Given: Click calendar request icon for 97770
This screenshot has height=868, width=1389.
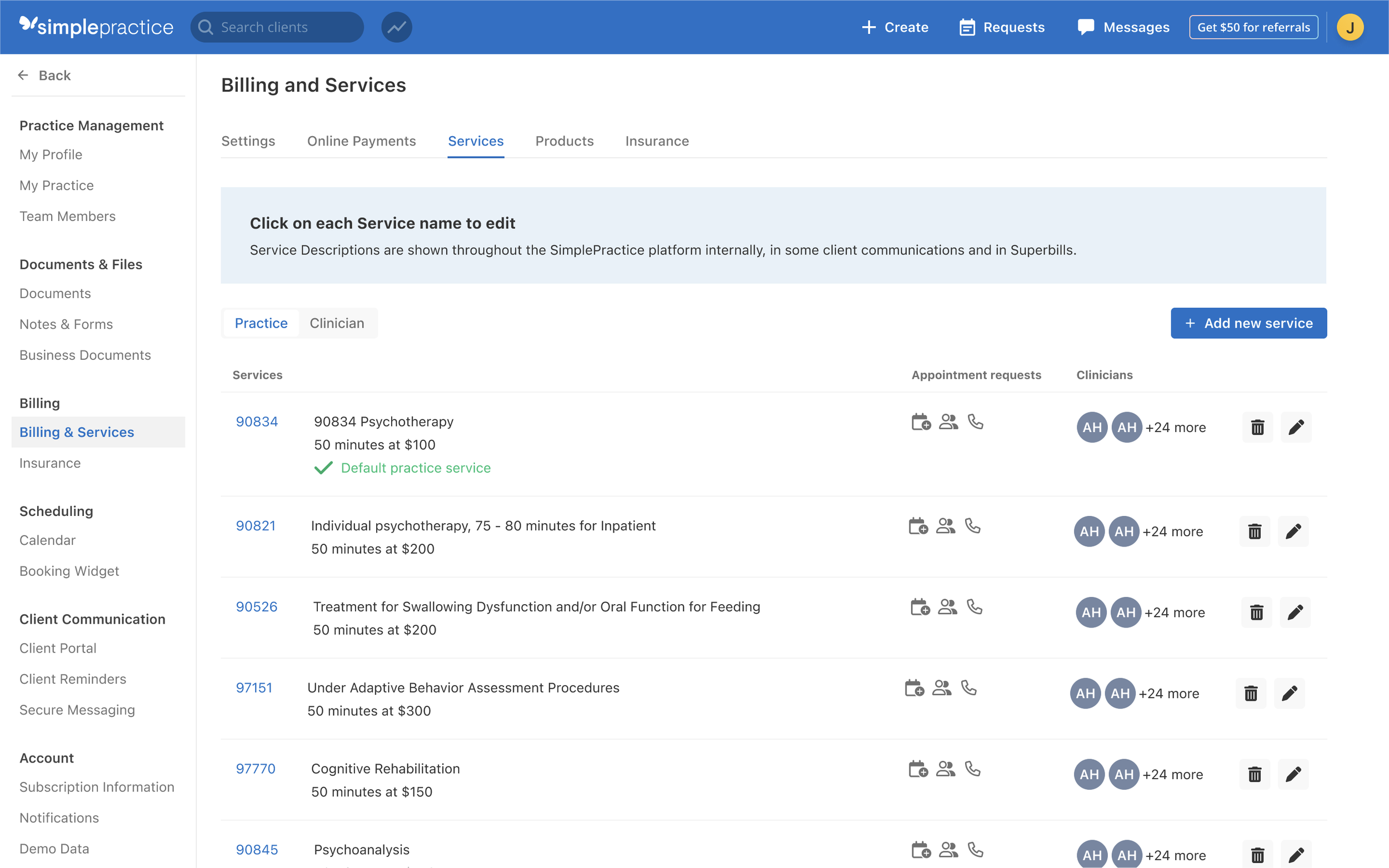Looking at the screenshot, I should point(918,768).
